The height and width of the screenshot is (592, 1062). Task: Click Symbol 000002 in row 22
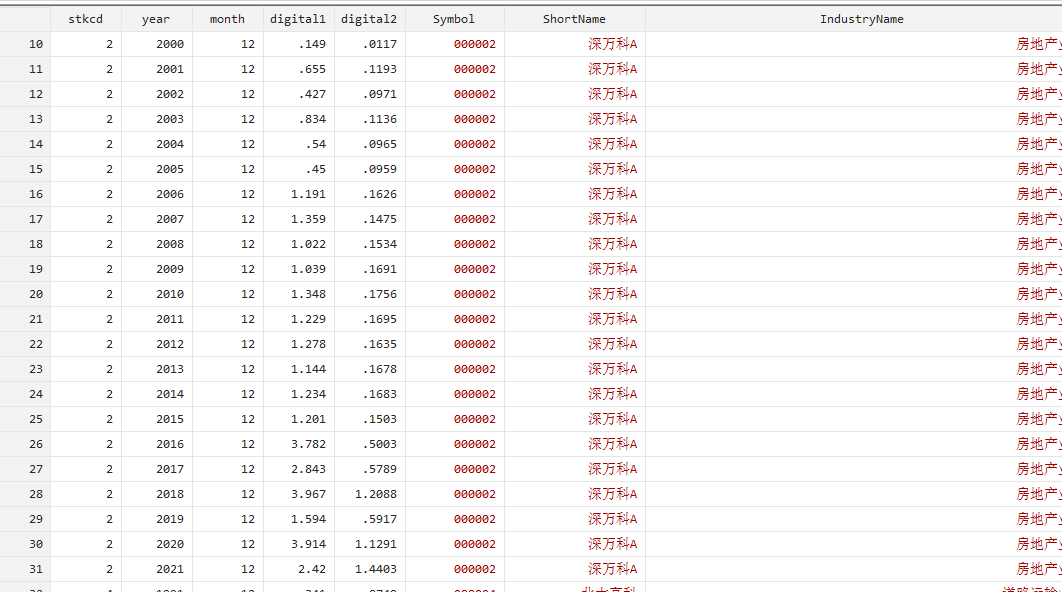(x=454, y=344)
